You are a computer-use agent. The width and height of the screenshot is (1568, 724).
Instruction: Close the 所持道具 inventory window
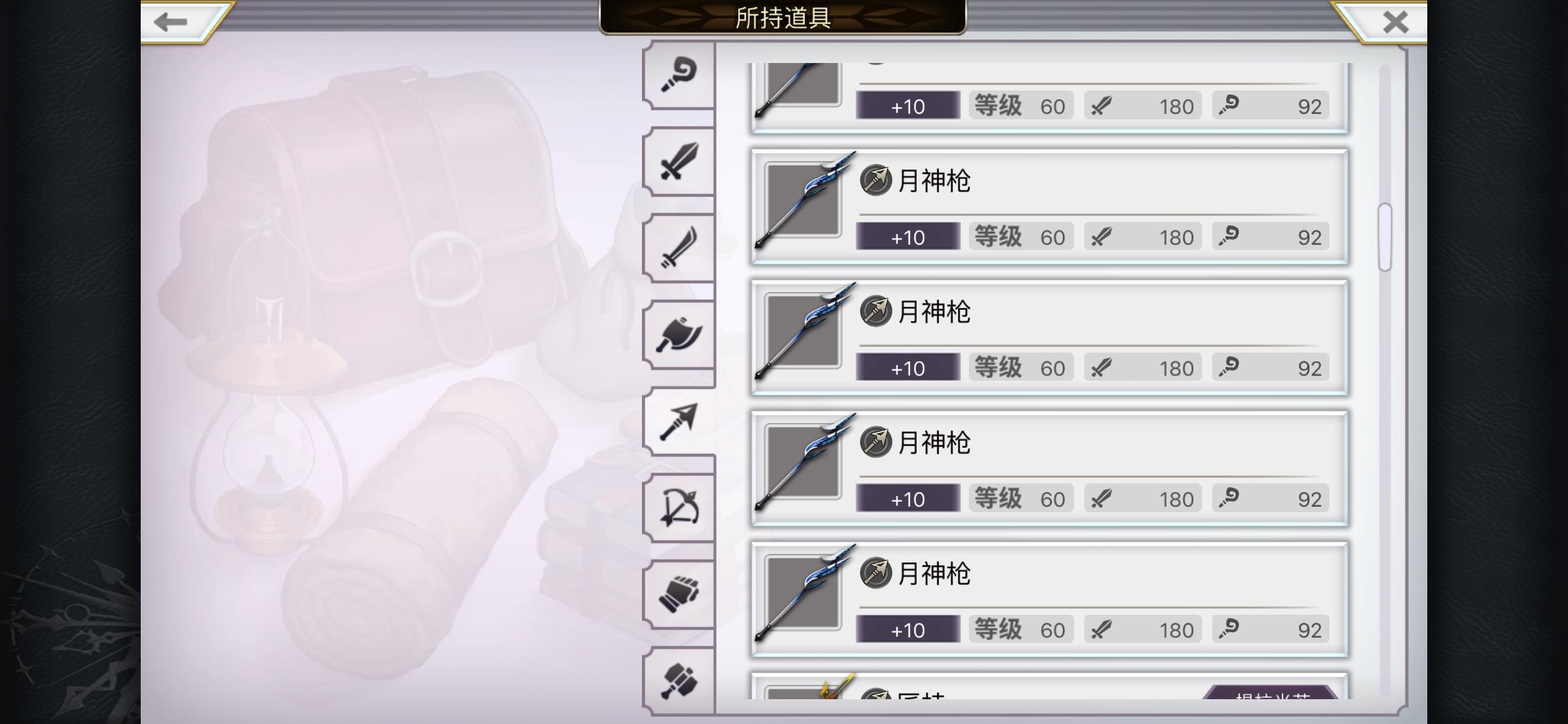click(x=1396, y=21)
